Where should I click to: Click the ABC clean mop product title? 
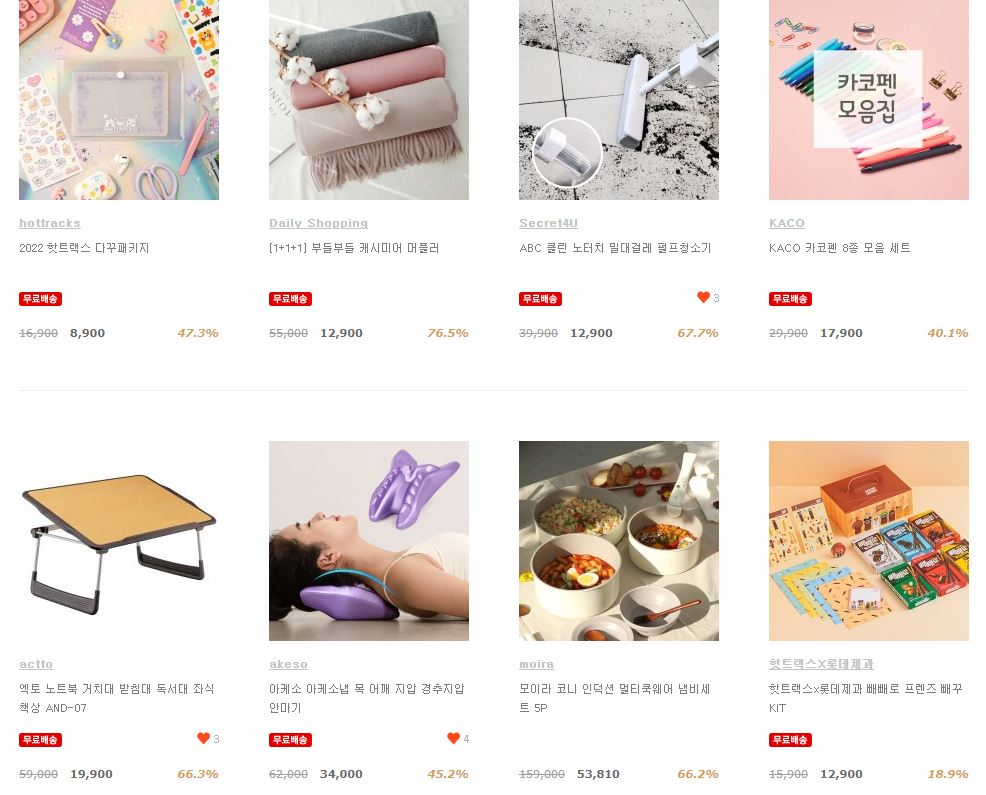point(615,248)
